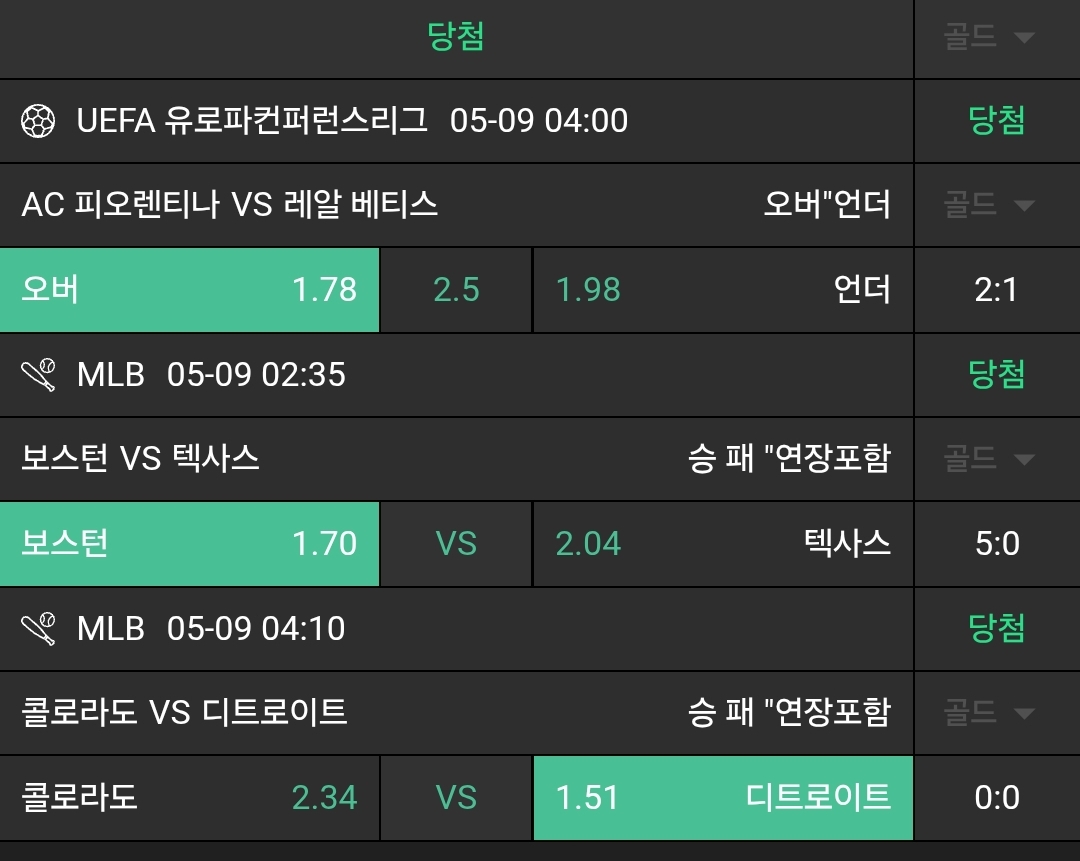1080x861 pixels.
Task: Choose 콜로라도 at 2.34 odds
Action: [x=189, y=798]
